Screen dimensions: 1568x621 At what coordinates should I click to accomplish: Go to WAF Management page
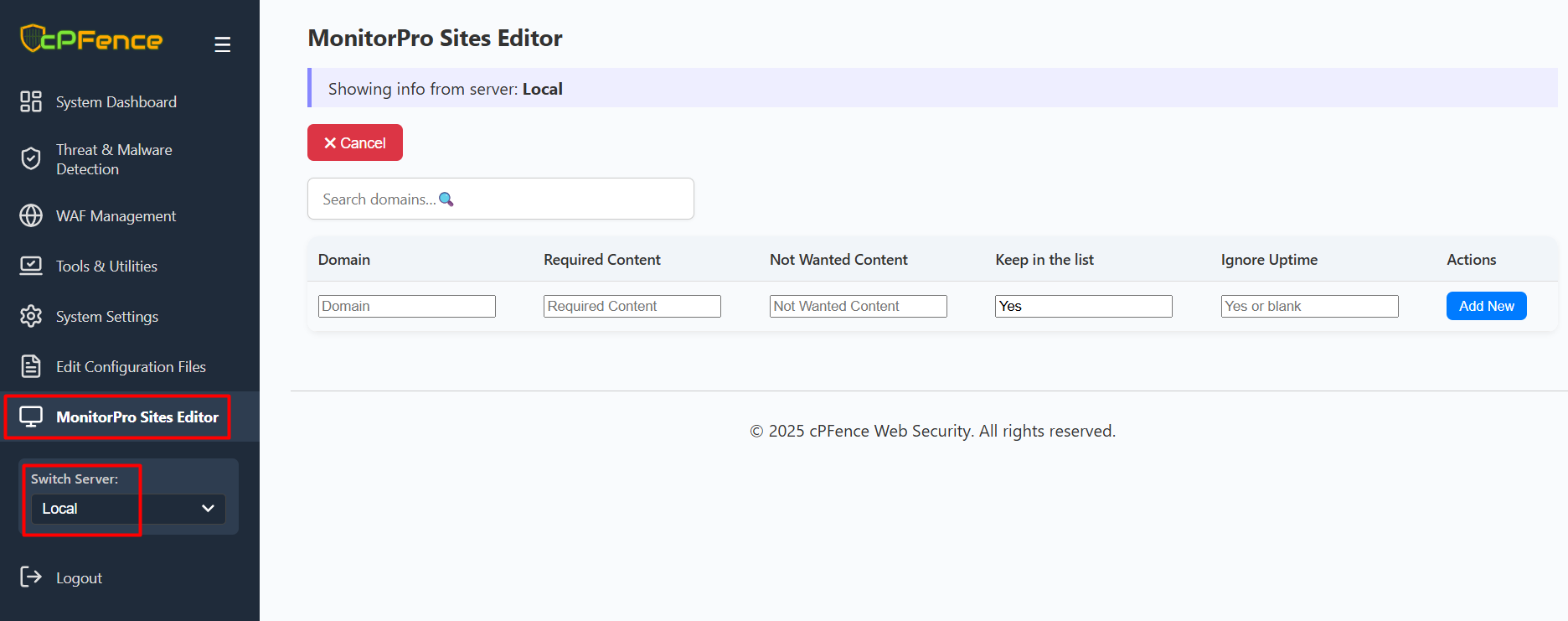coord(116,216)
